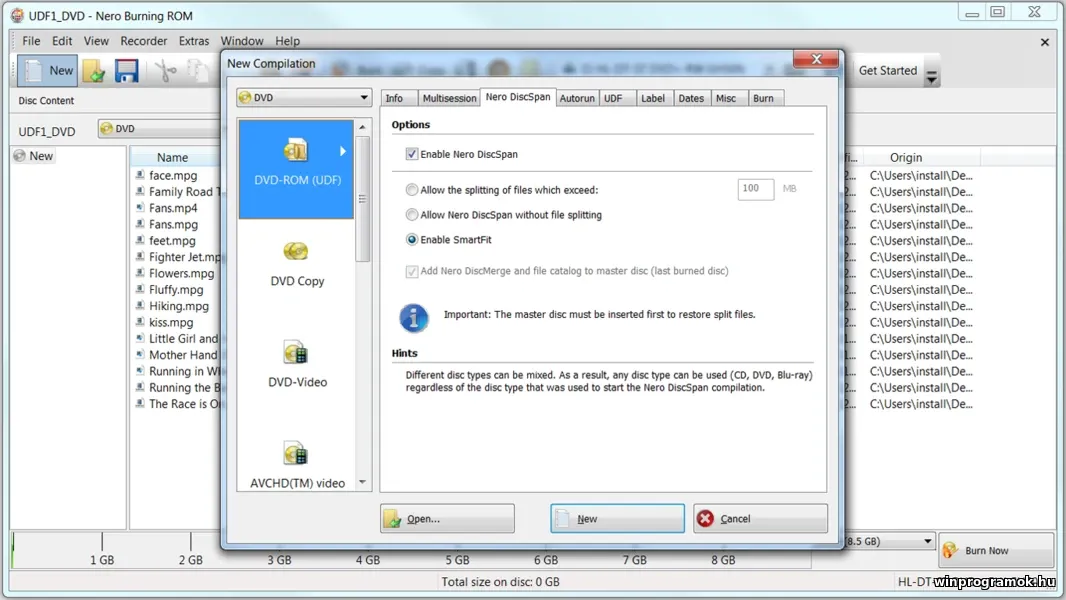Click the Save compilation floppy disk icon
The image size is (1066, 600).
126,70
